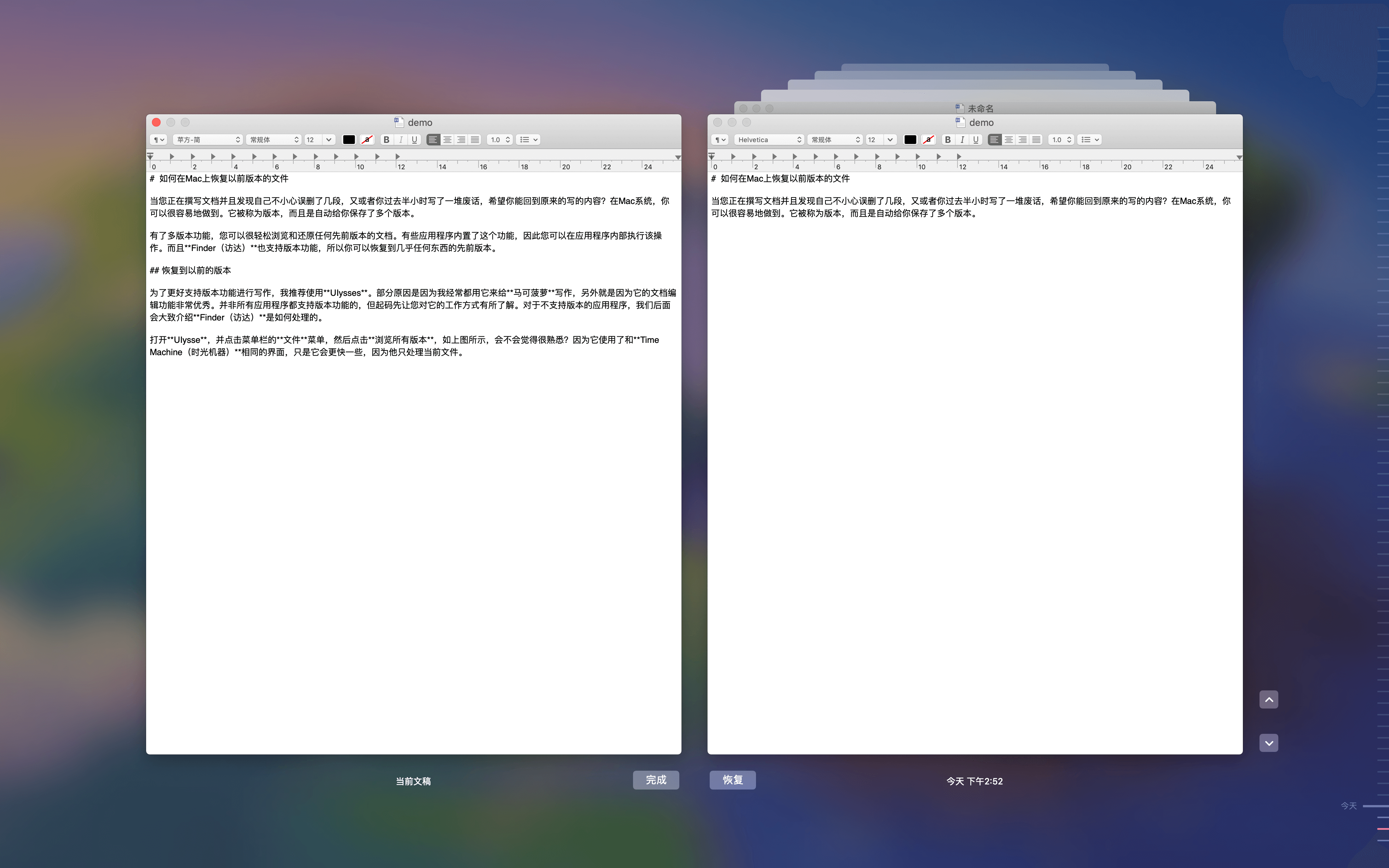Toggle italic in the previous version window
The image size is (1389, 868).
tap(962, 140)
